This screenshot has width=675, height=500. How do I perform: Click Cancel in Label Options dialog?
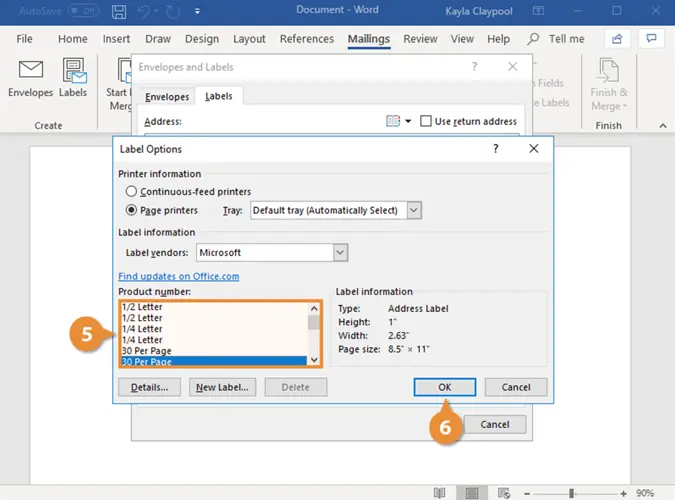tap(516, 387)
